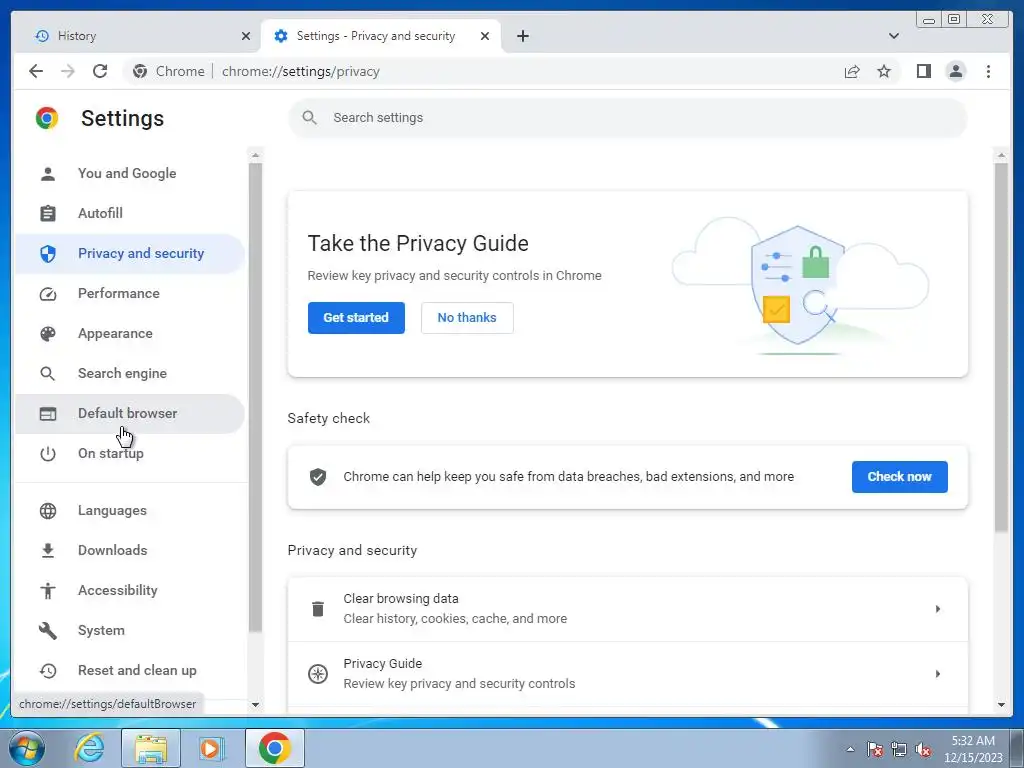Open System settings
Image resolution: width=1024 pixels, height=768 pixels.
tap(130, 630)
